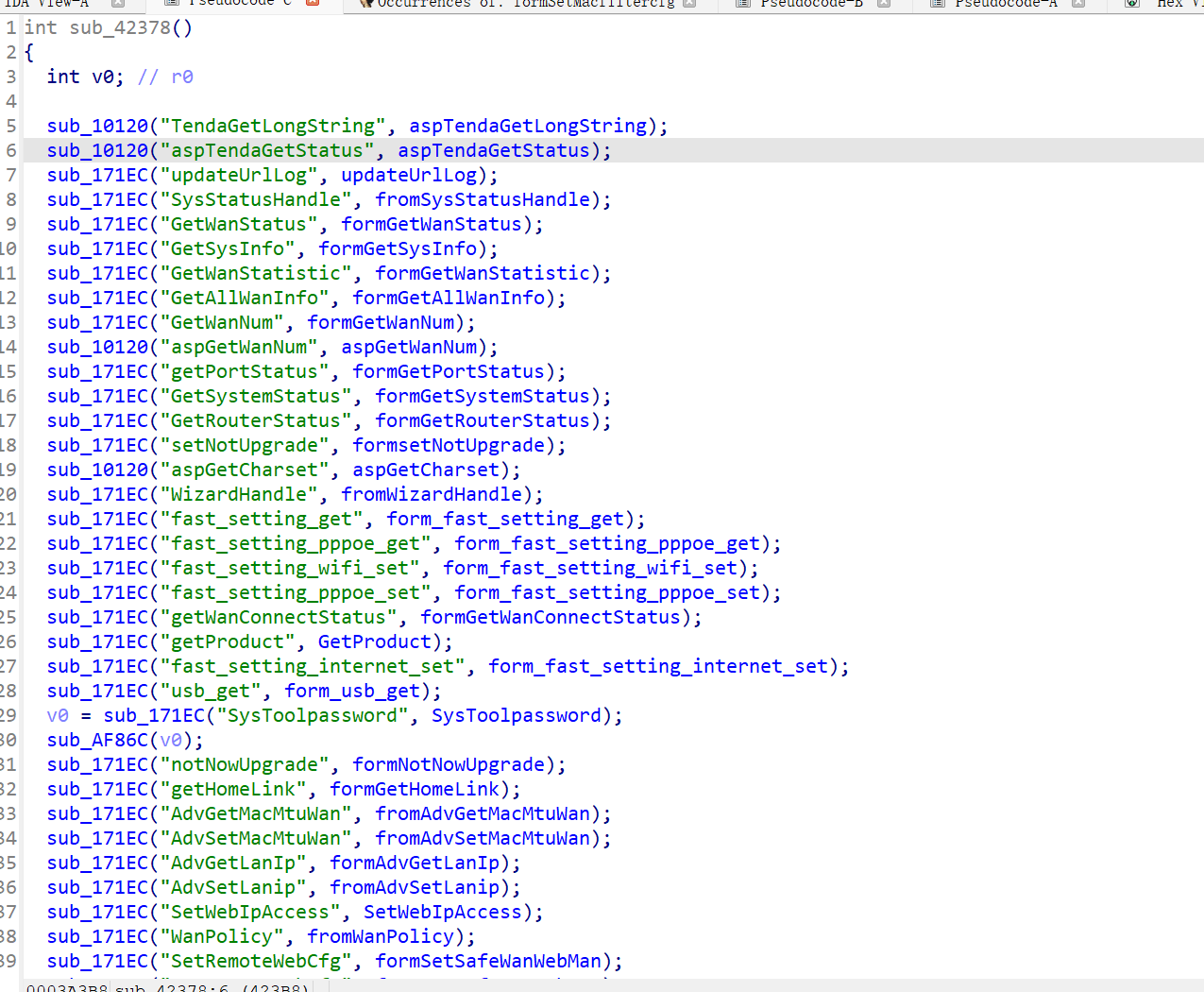This screenshot has width=1204, height=992.
Task: Open fromAdvGetMacMtuWan handler
Action: (483, 813)
